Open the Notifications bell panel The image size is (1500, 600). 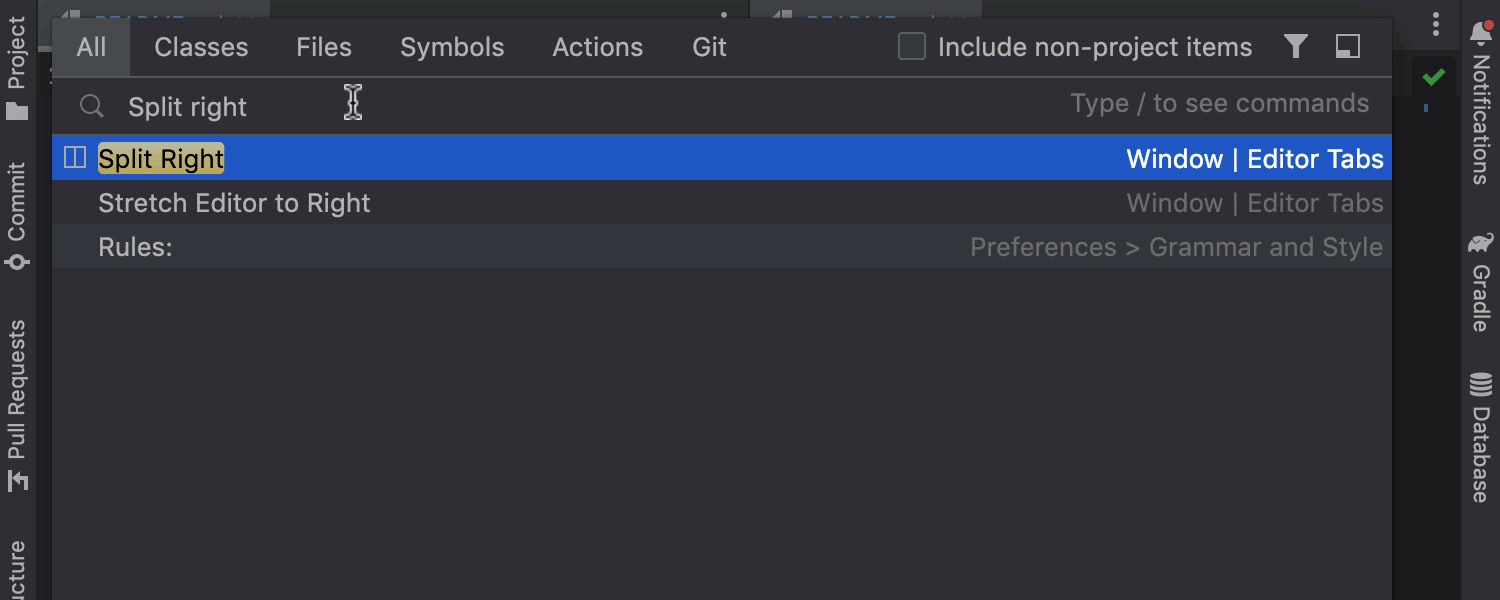(1481, 100)
